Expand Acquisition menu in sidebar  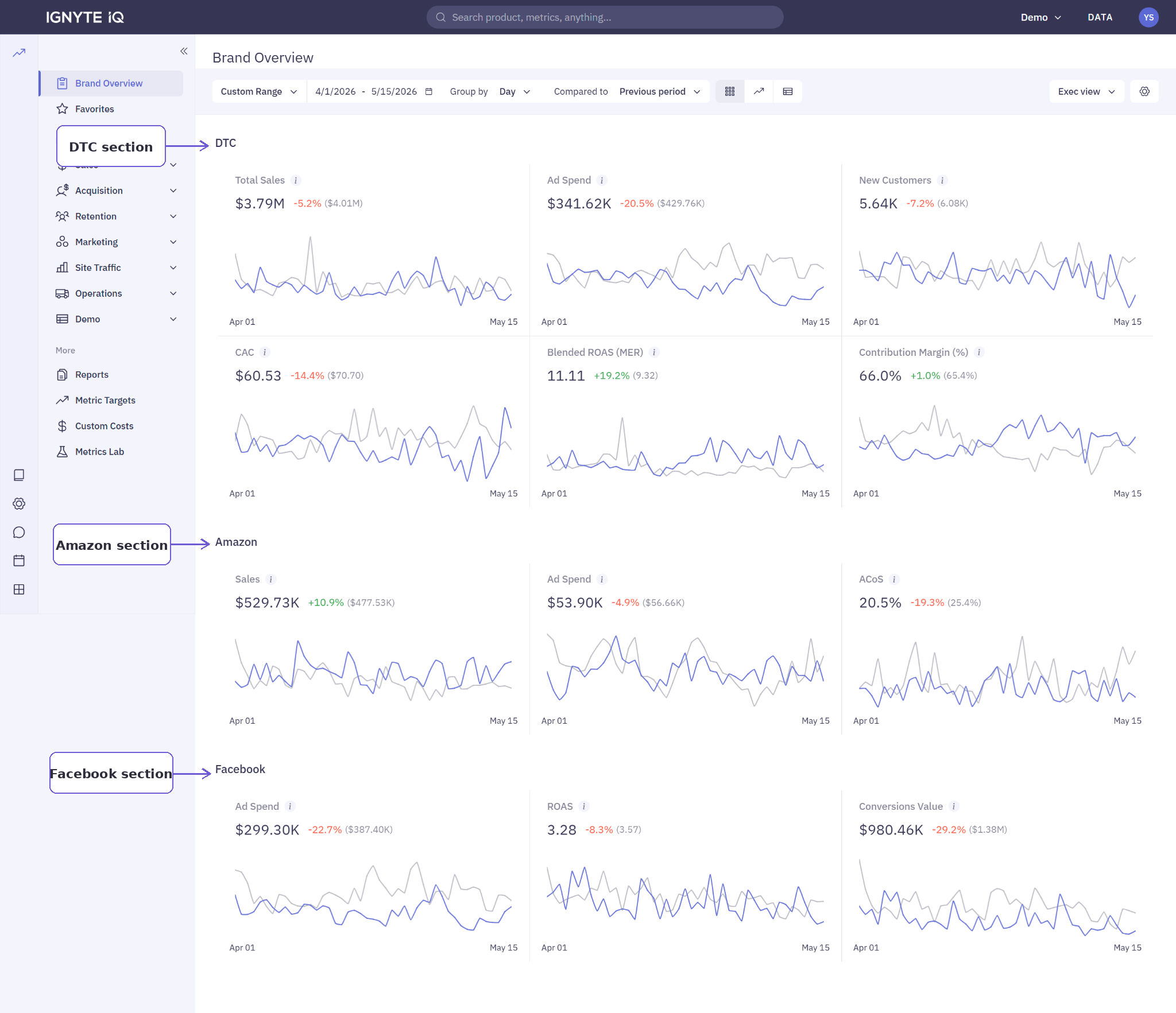(116, 191)
